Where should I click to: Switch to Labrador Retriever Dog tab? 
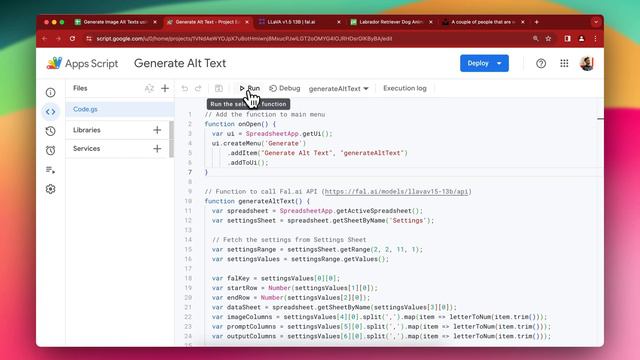click(x=390, y=22)
